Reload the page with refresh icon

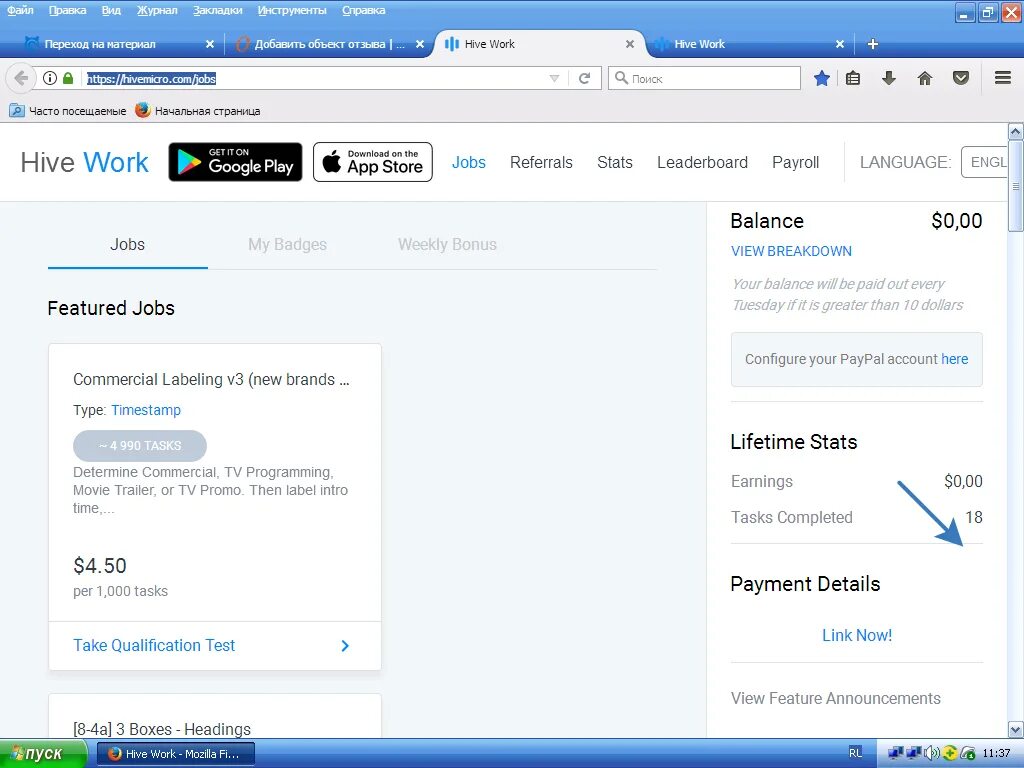(x=584, y=78)
